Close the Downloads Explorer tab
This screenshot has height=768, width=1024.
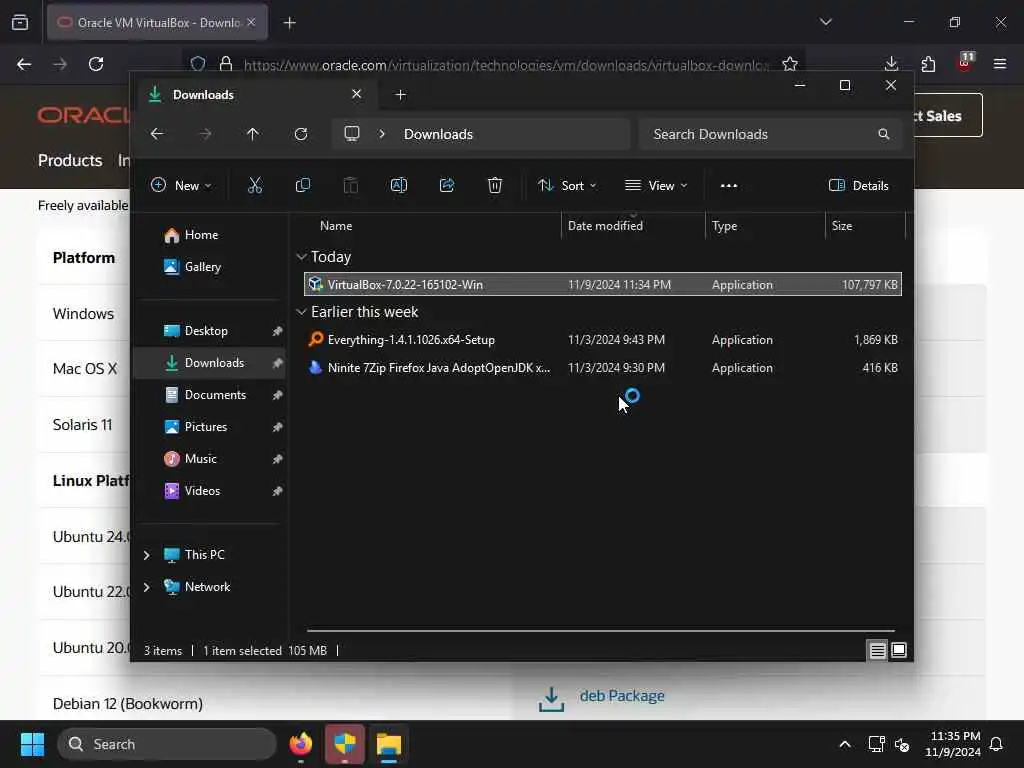coord(357,94)
